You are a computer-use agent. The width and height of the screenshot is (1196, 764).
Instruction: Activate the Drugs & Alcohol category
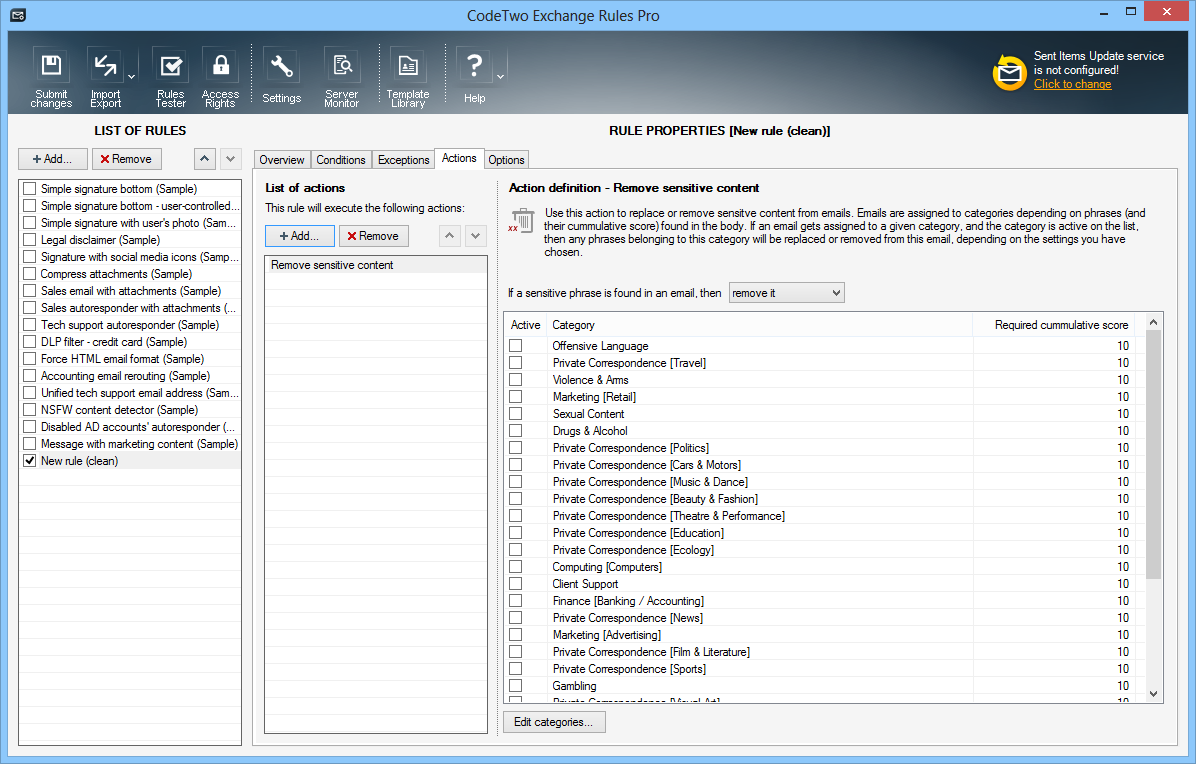(x=516, y=431)
